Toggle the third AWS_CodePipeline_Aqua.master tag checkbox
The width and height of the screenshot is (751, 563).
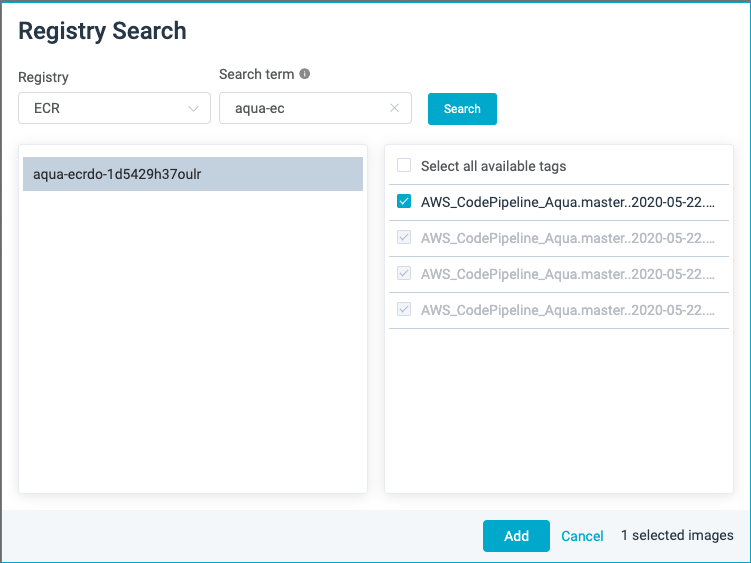(404, 273)
